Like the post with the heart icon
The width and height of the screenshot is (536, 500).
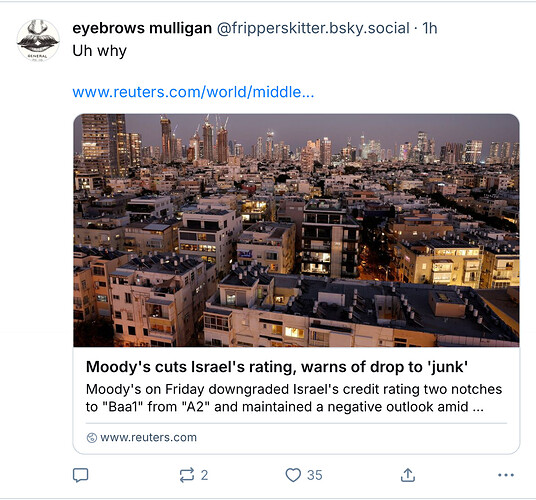[293, 475]
